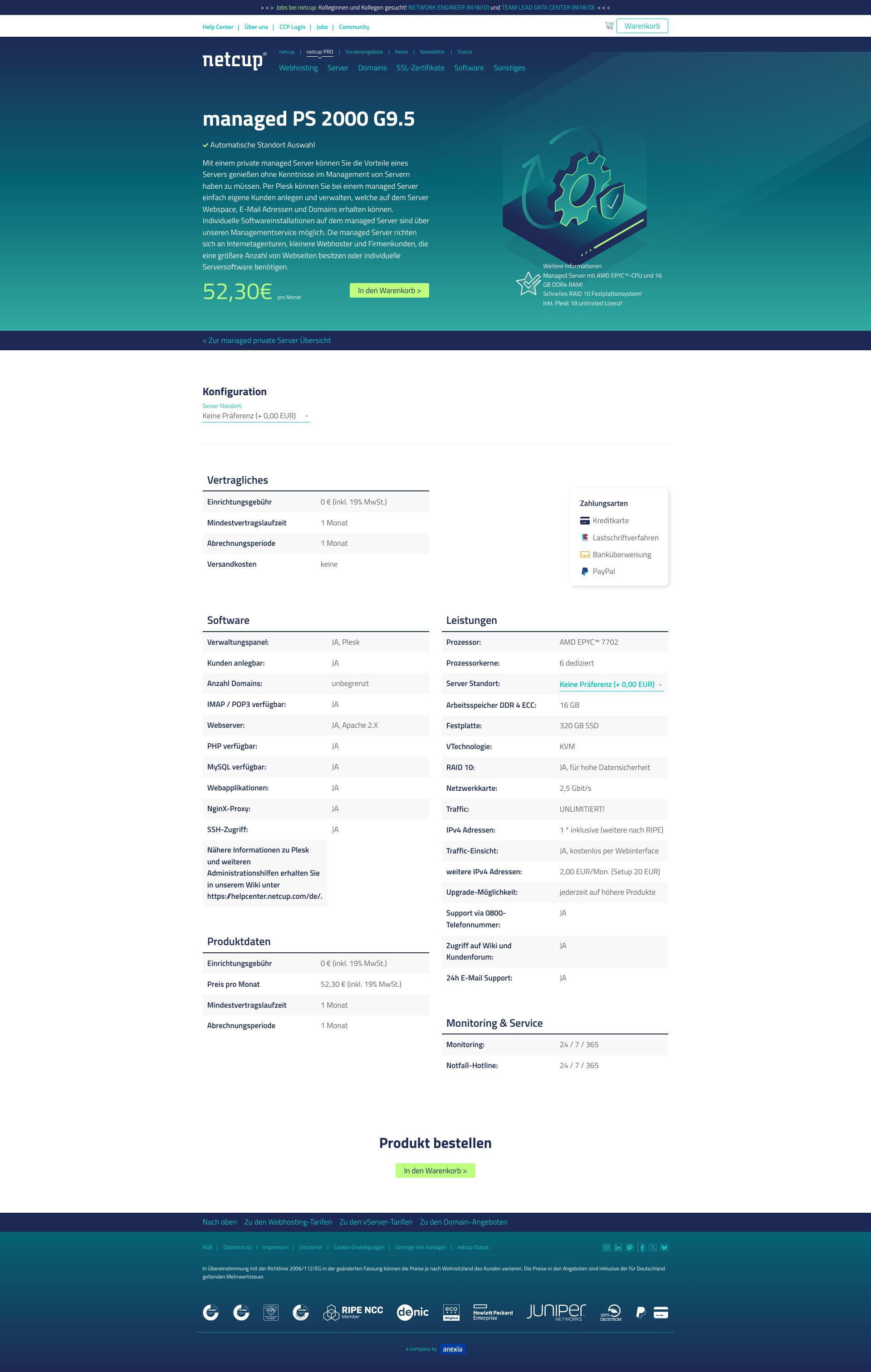Open the Jobs link in top bar
The image size is (871, 1372).
(x=322, y=27)
